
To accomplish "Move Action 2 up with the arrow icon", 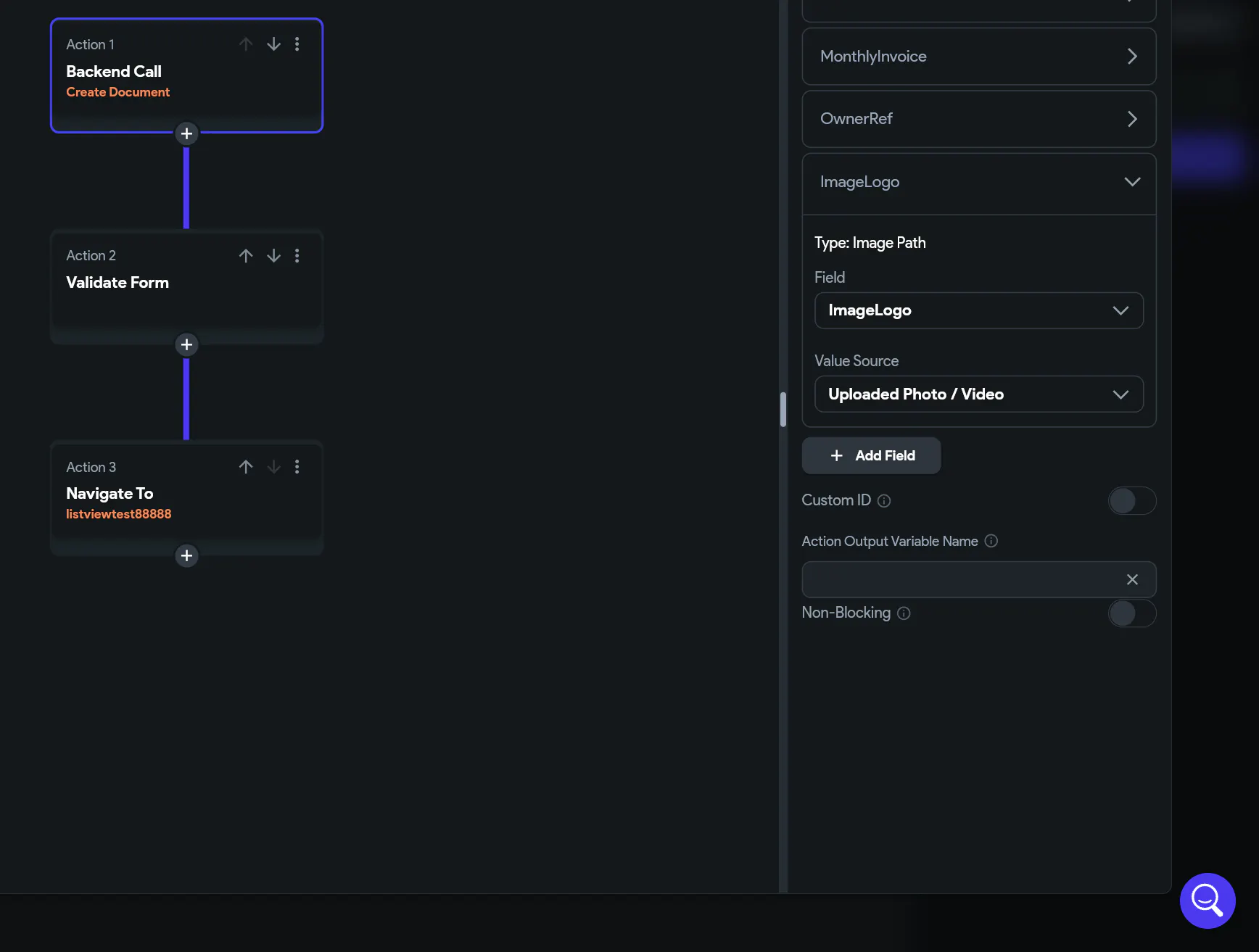I will click(x=246, y=255).
